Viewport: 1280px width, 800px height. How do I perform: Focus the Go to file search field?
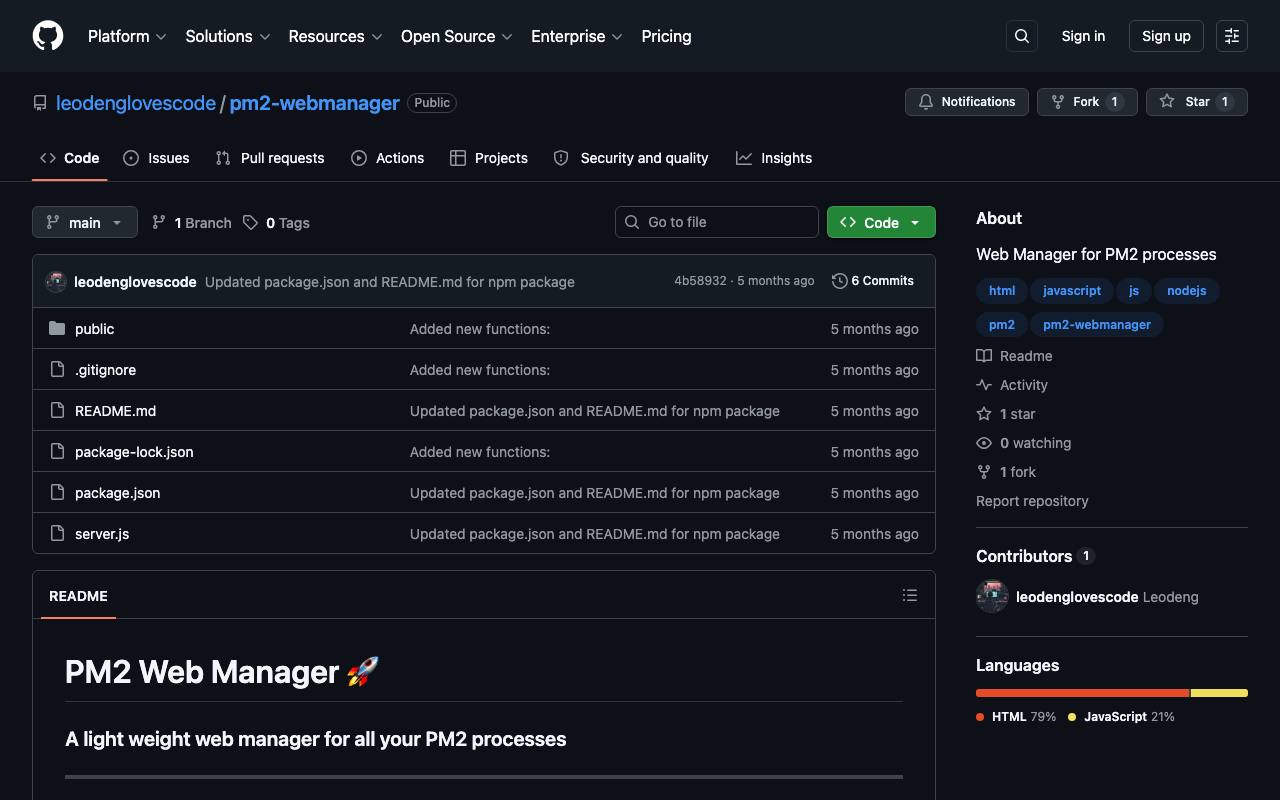point(717,222)
